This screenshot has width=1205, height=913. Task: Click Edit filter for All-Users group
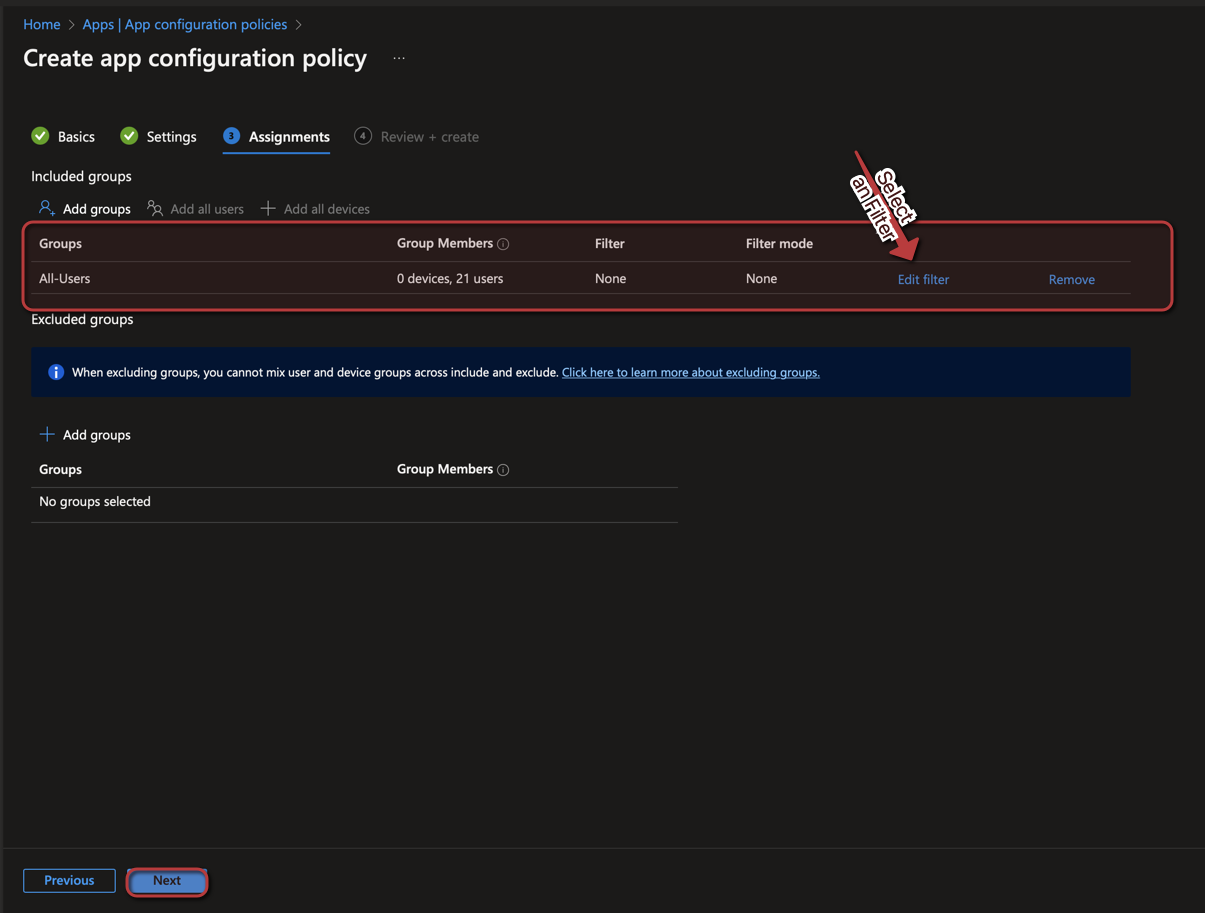923,279
